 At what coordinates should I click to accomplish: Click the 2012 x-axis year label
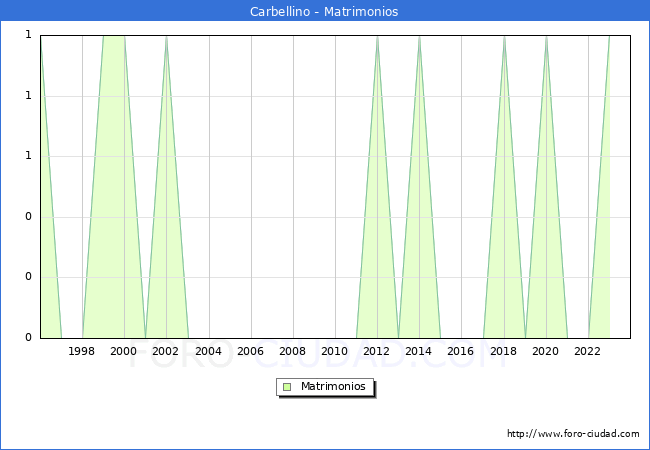377,351
